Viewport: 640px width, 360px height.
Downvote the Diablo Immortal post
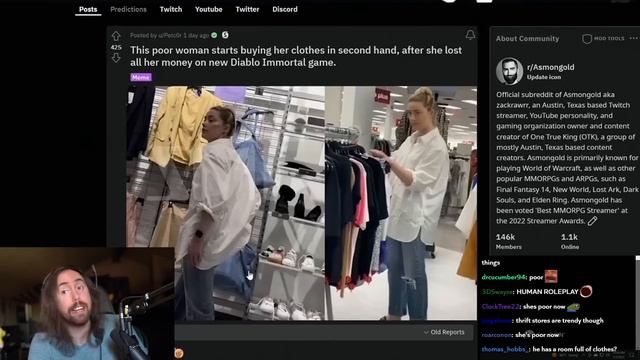[x=116, y=58]
